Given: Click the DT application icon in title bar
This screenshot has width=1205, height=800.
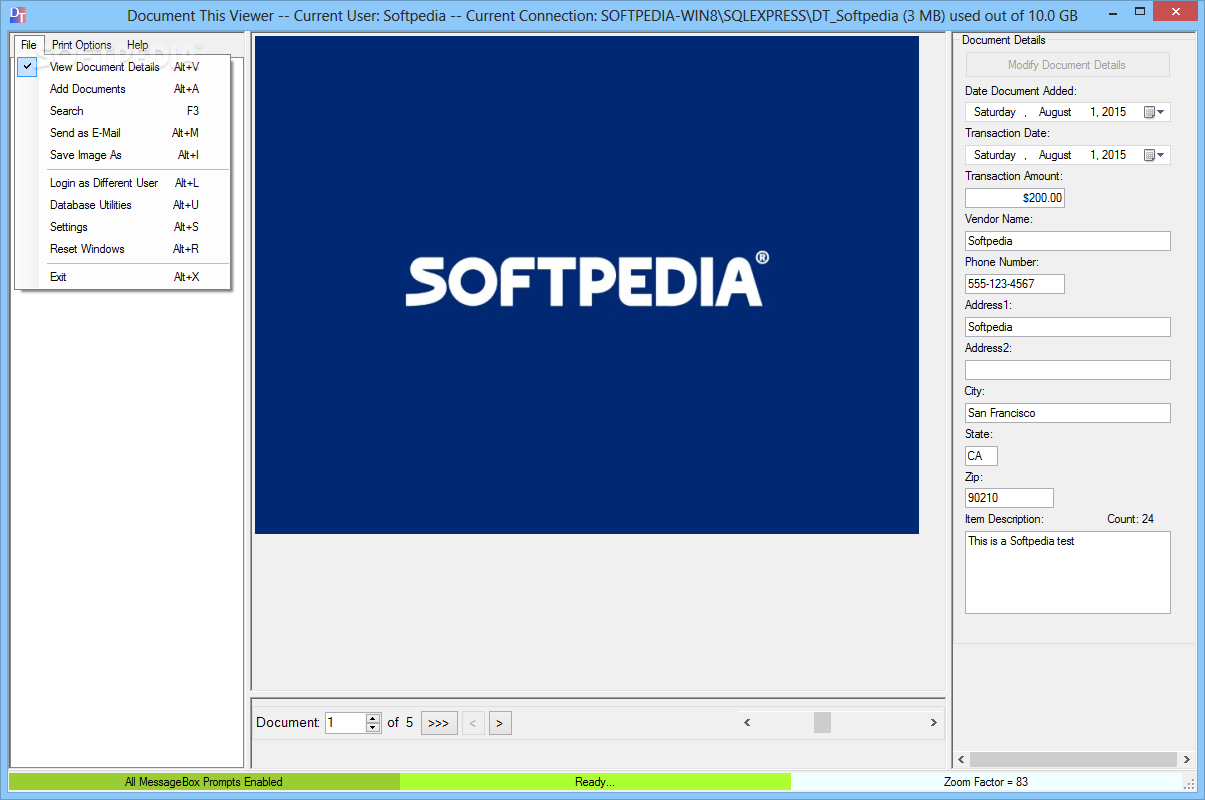Looking at the screenshot, I should [x=17, y=15].
